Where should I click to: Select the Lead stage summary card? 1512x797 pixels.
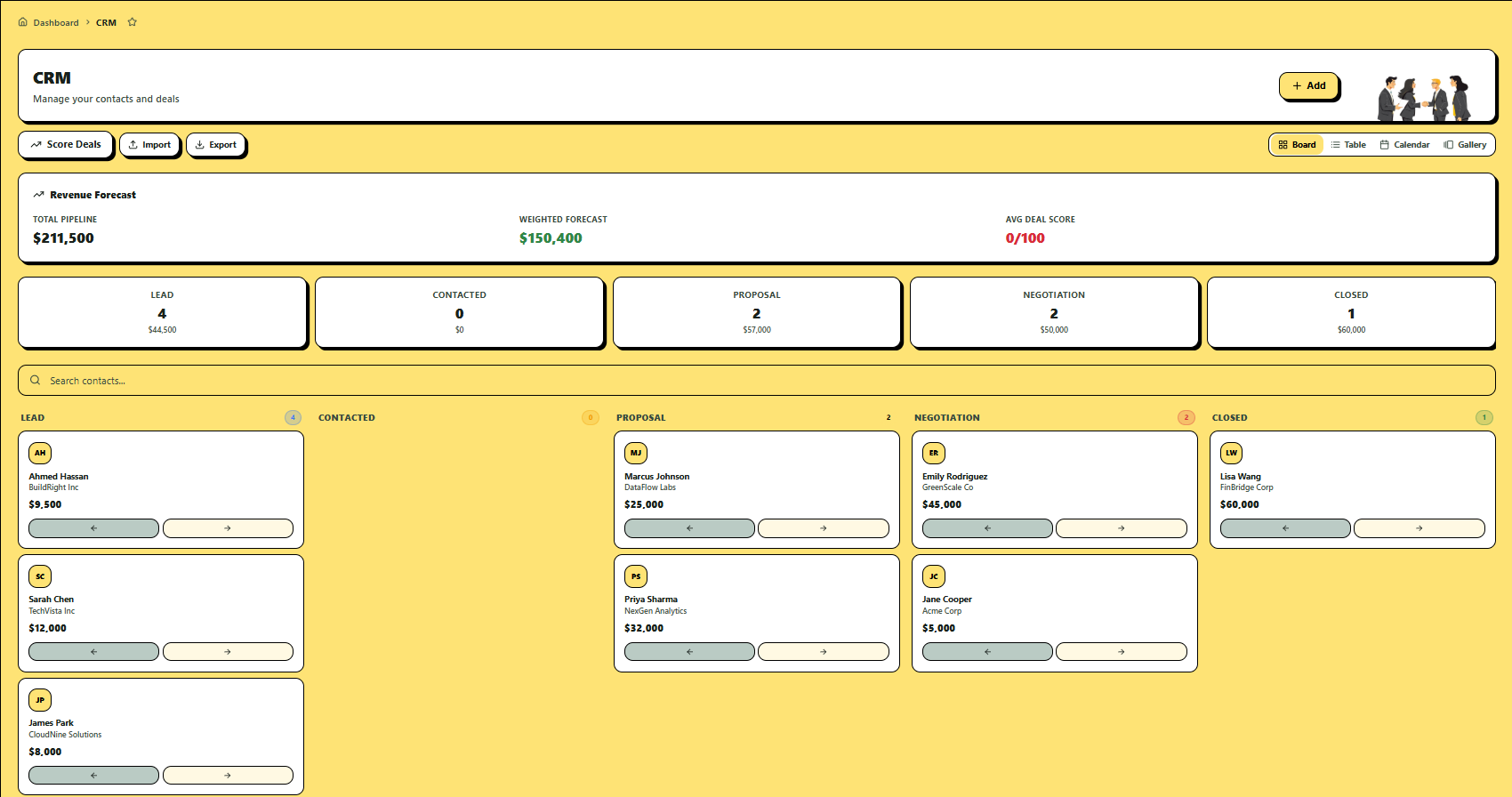point(163,312)
